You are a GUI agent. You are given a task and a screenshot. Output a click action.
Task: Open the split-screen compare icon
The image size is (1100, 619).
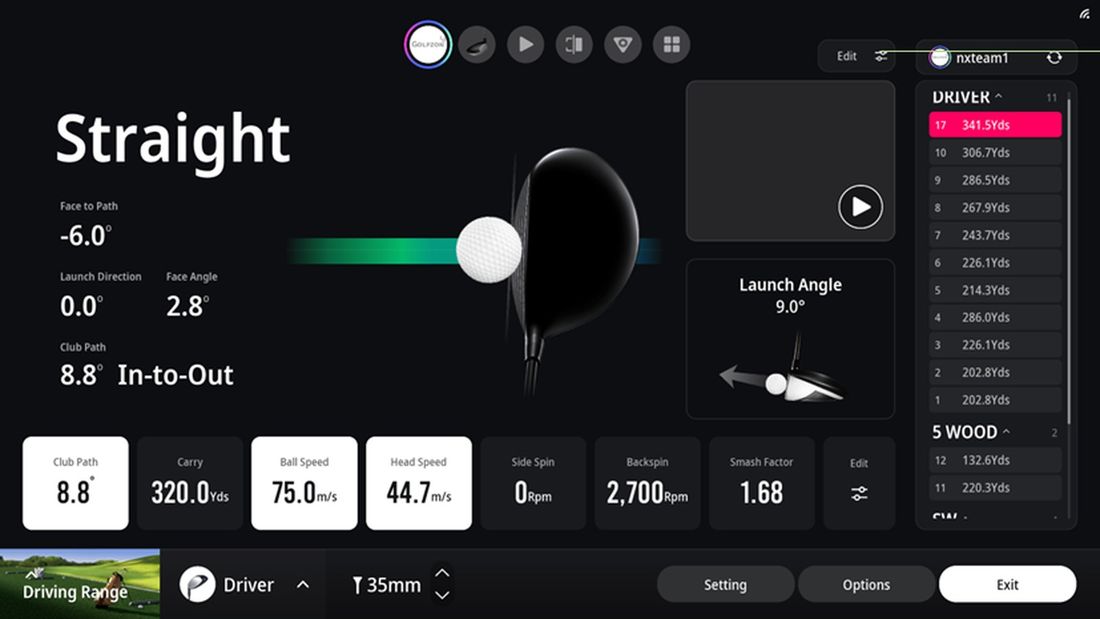pos(574,45)
